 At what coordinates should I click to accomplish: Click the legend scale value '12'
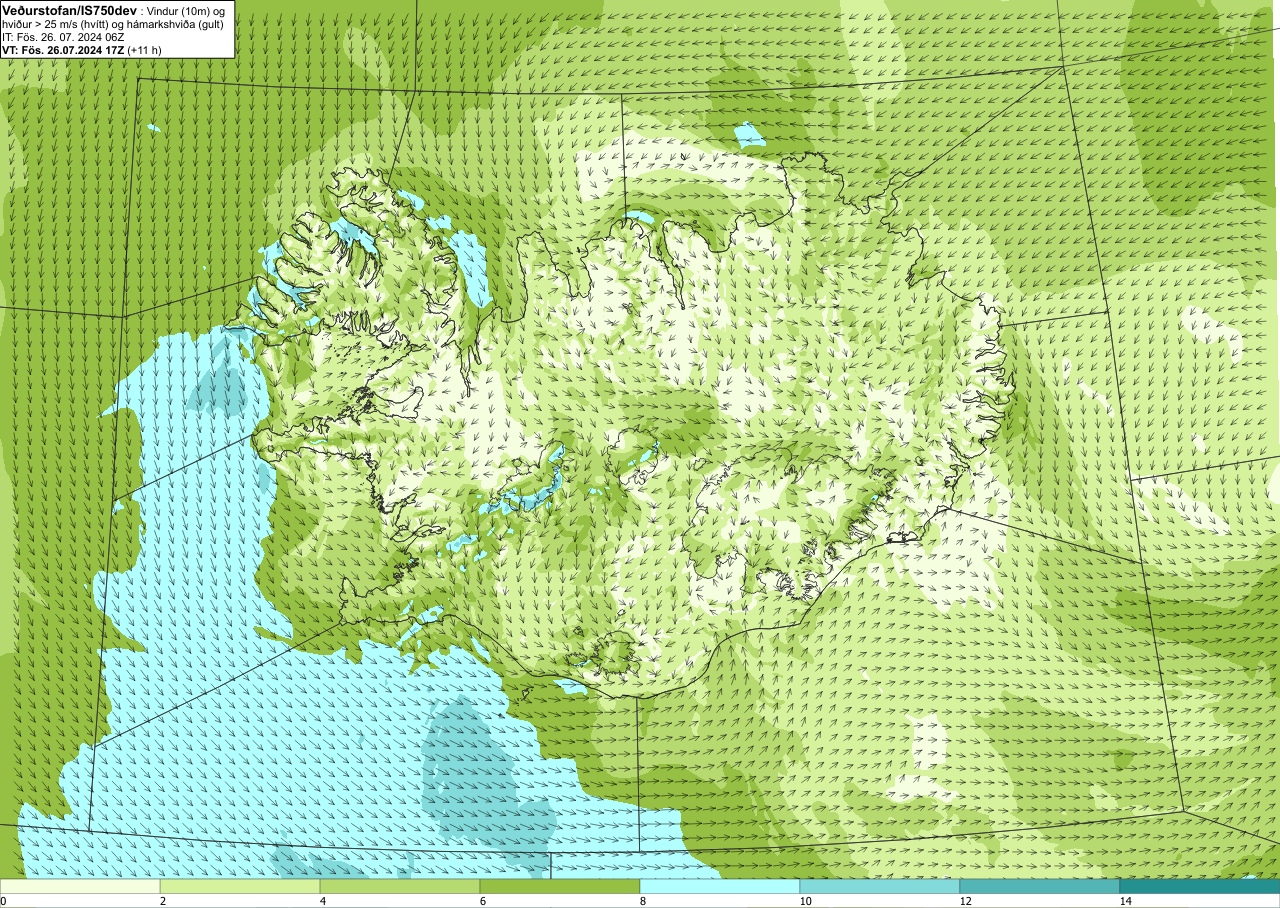coord(966,901)
